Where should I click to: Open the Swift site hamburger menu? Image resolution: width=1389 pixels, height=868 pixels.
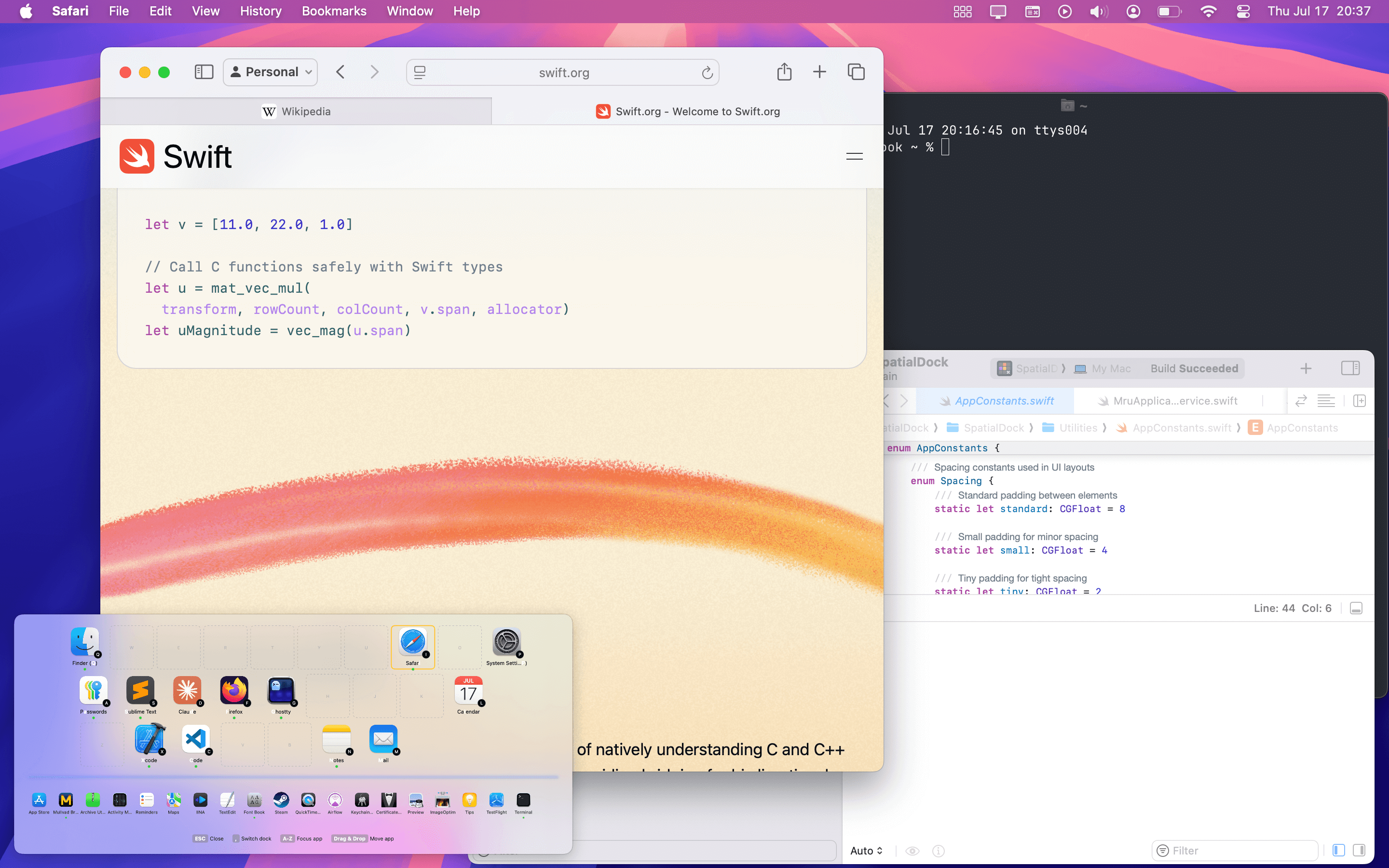[854, 156]
